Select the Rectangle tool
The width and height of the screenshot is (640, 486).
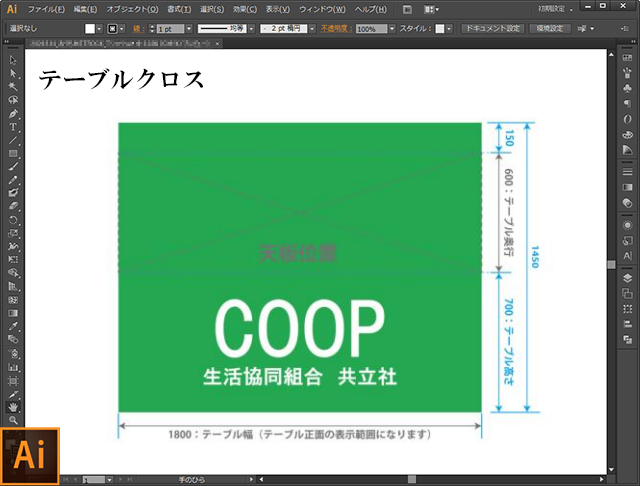click(13, 153)
